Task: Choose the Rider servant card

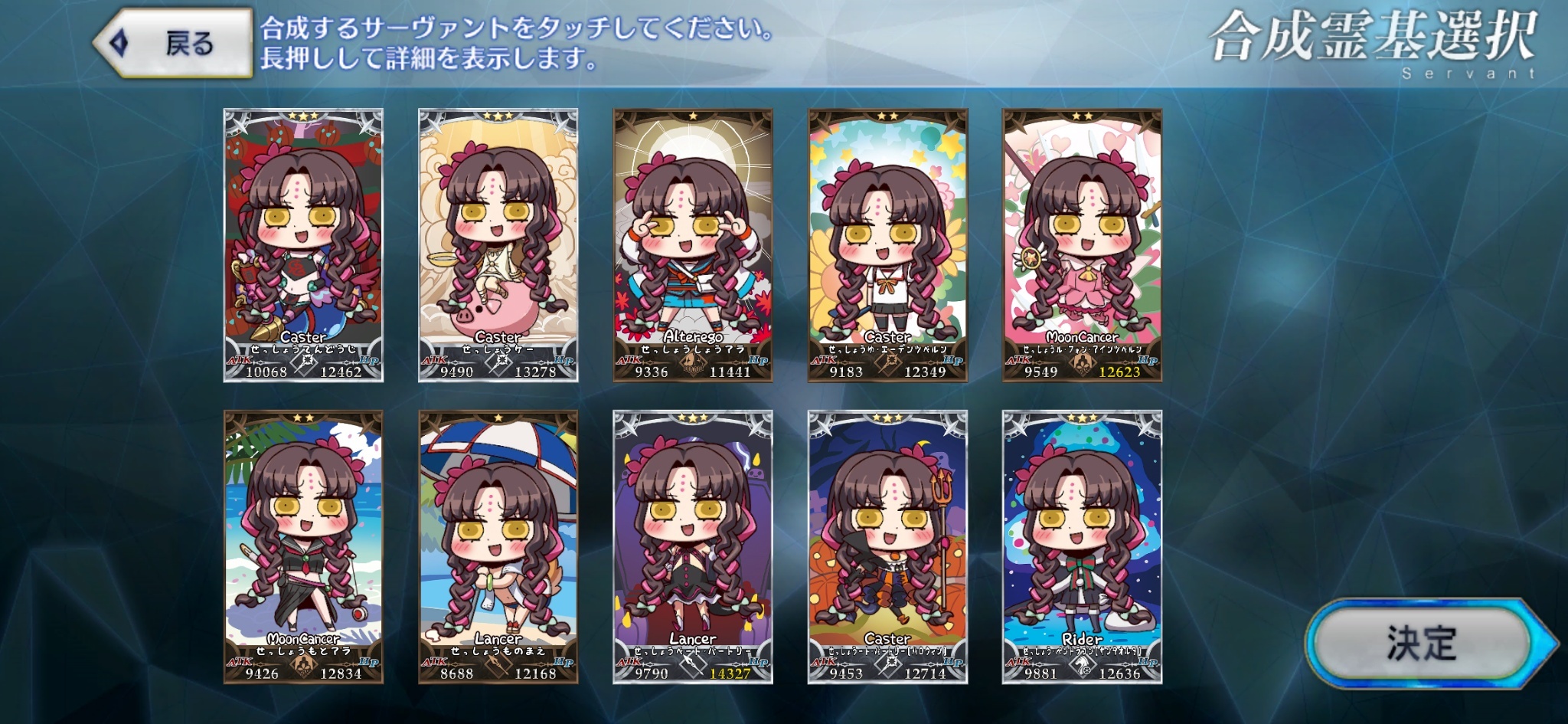Action: pyautogui.click(x=1083, y=547)
